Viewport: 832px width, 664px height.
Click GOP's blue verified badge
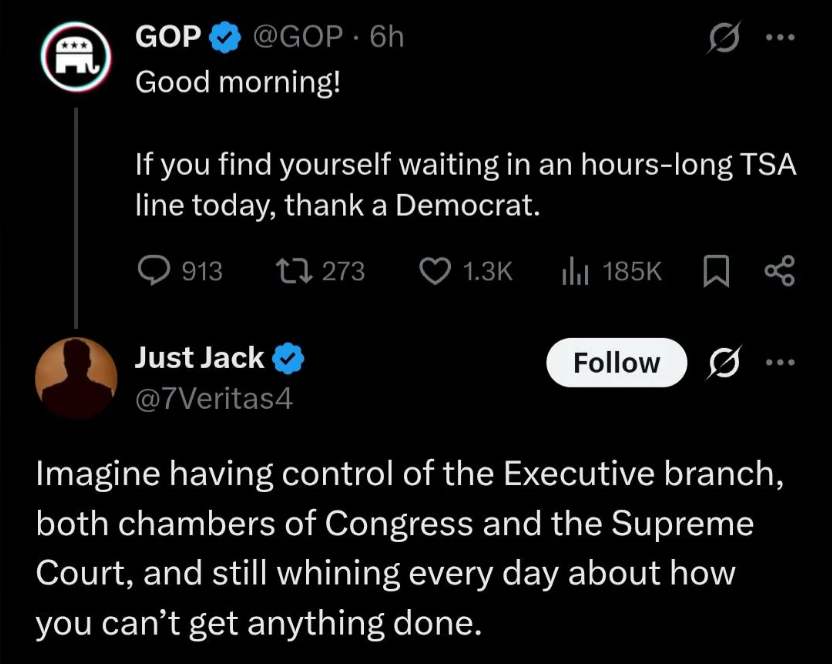(x=225, y=38)
